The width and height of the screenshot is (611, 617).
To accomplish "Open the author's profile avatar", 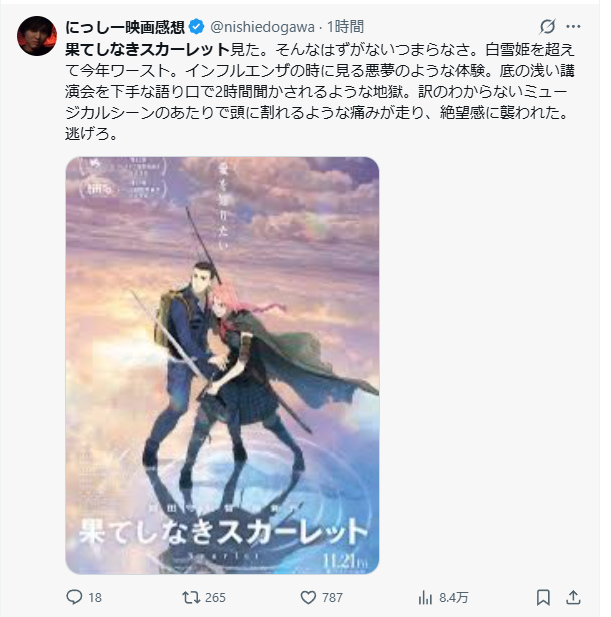I will (37, 36).
